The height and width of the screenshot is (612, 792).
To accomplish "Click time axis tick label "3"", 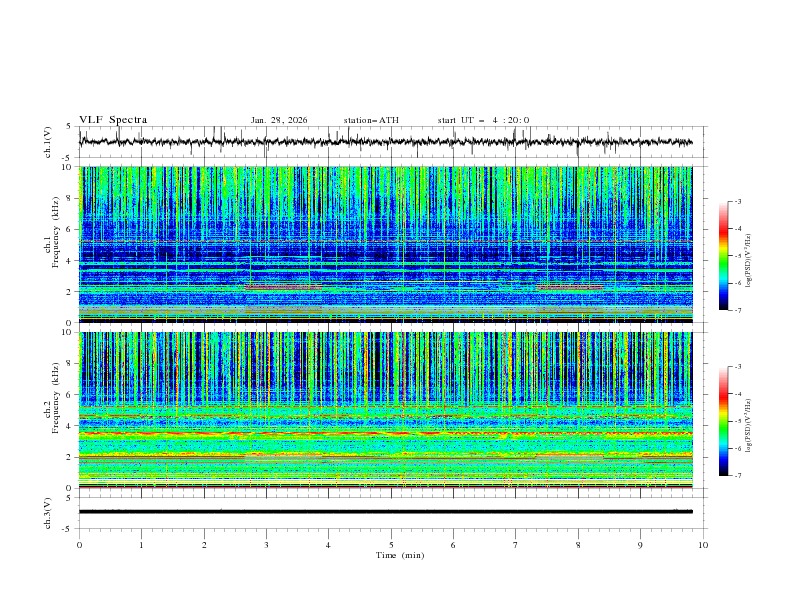I will 266,545.
